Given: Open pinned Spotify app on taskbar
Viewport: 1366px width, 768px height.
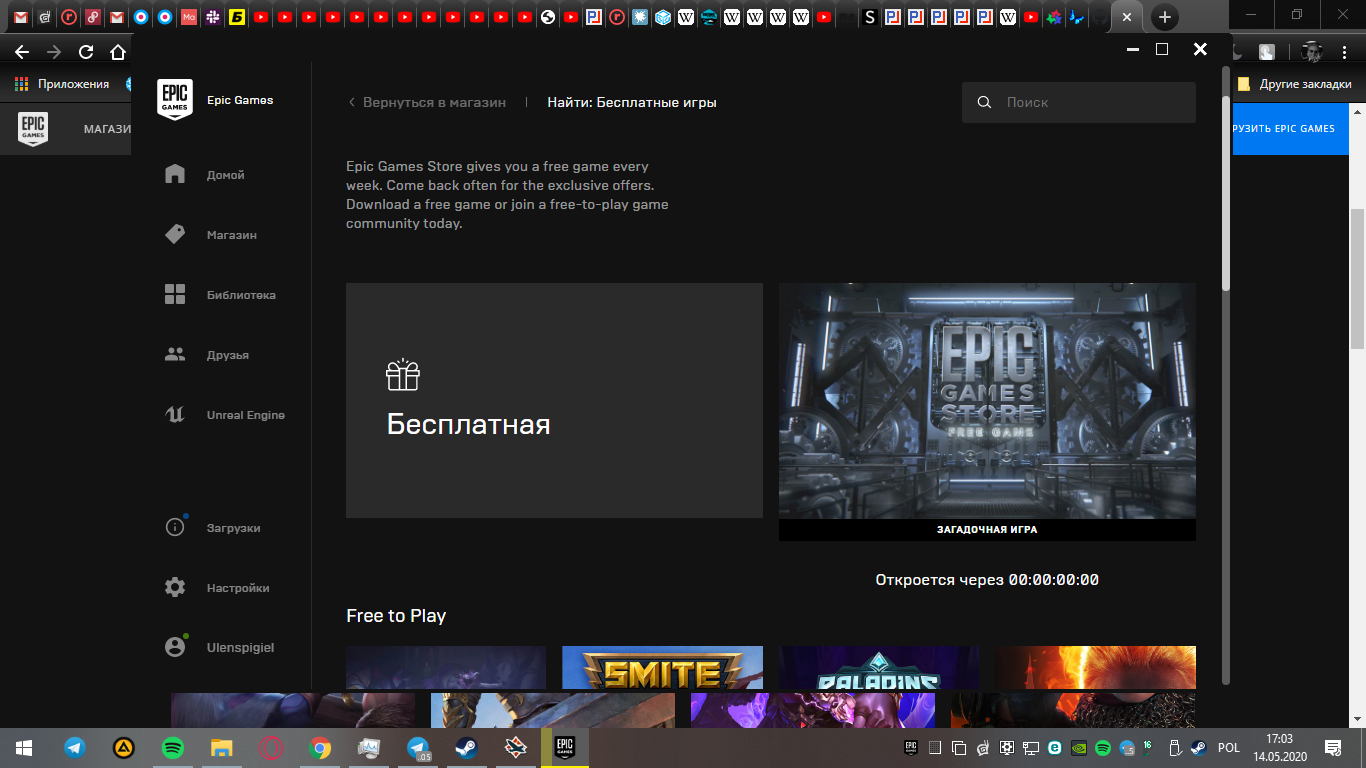Looking at the screenshot, I should [173, 747].
